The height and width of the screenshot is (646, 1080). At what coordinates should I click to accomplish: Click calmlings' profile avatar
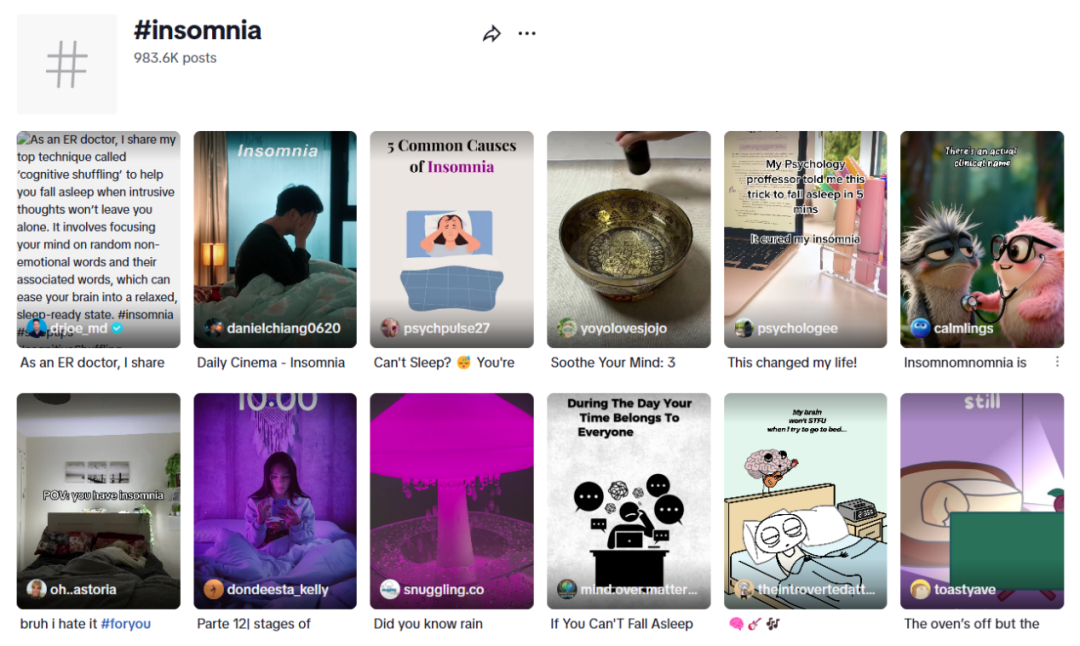pyautogui.click(x=920, y=328)
